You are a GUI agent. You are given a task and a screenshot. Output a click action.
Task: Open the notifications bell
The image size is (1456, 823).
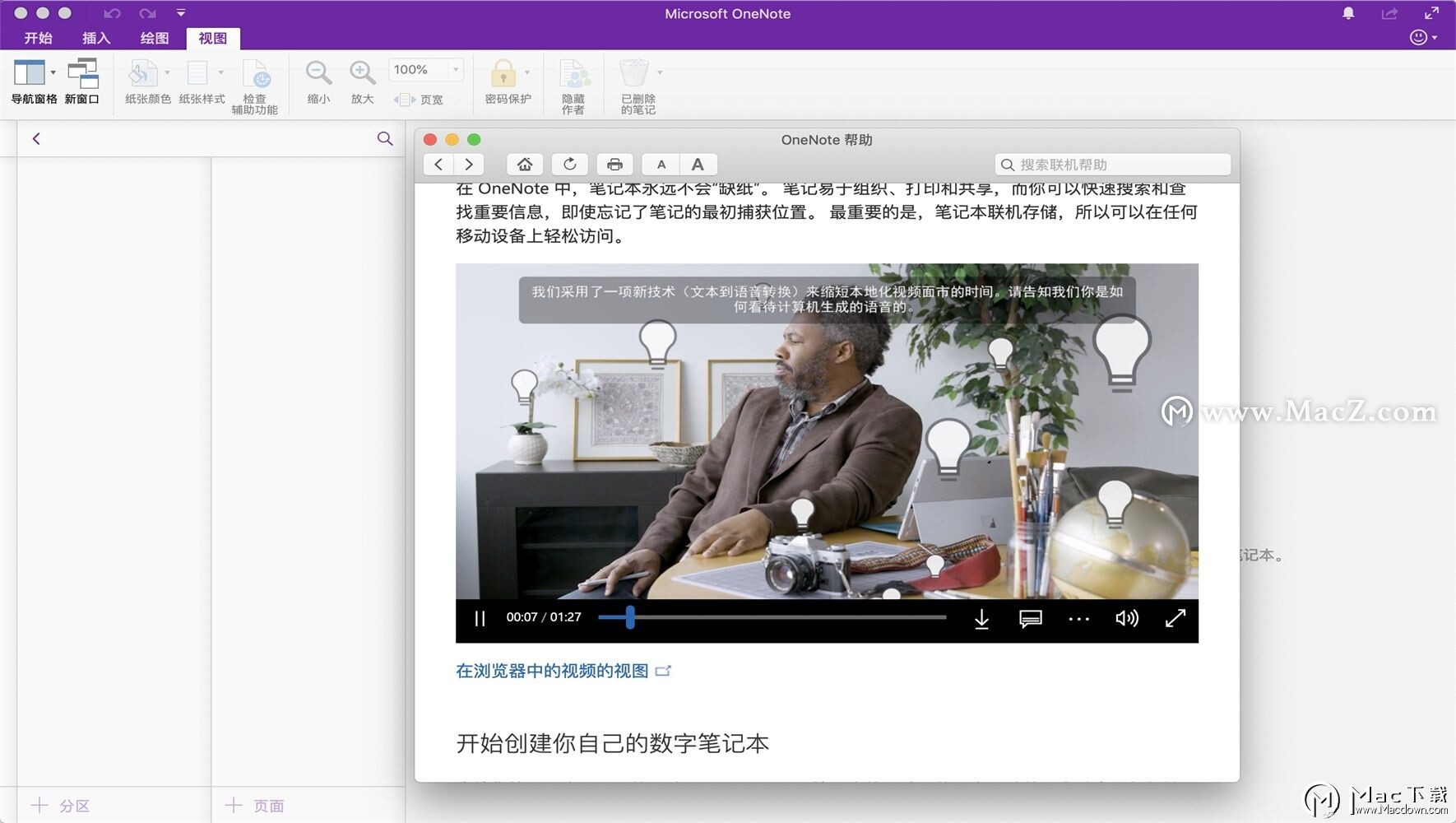(x=1348, y=13)
